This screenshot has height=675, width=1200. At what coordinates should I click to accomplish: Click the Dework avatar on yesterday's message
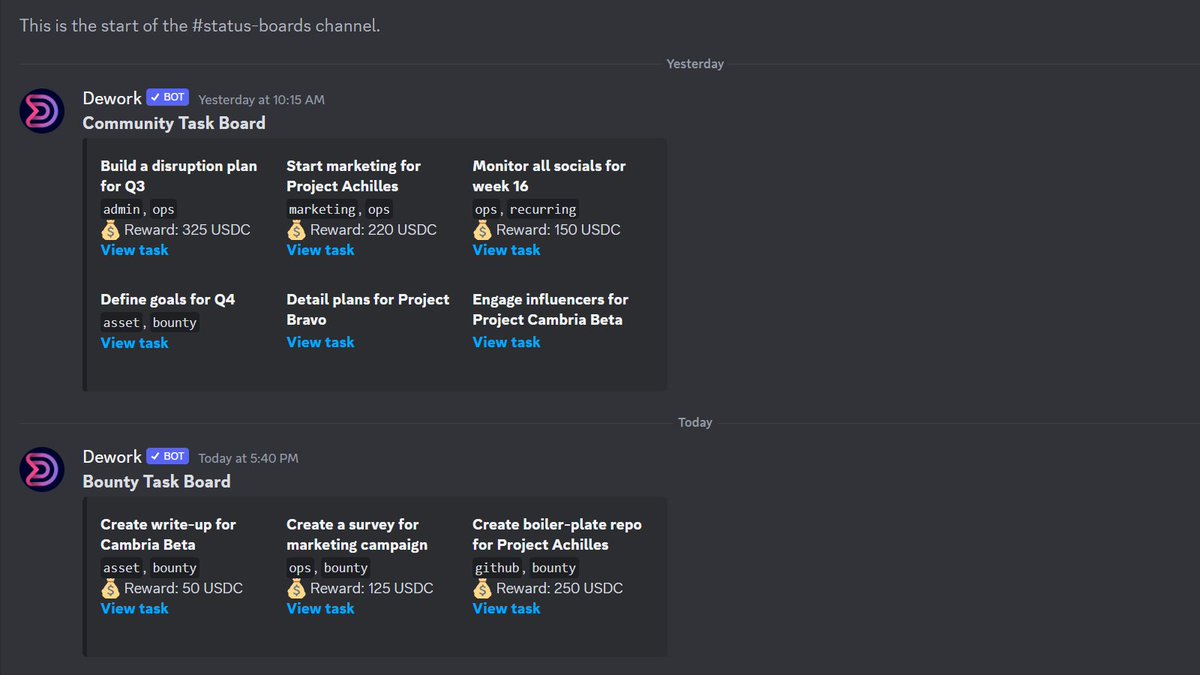click(43, 109)
